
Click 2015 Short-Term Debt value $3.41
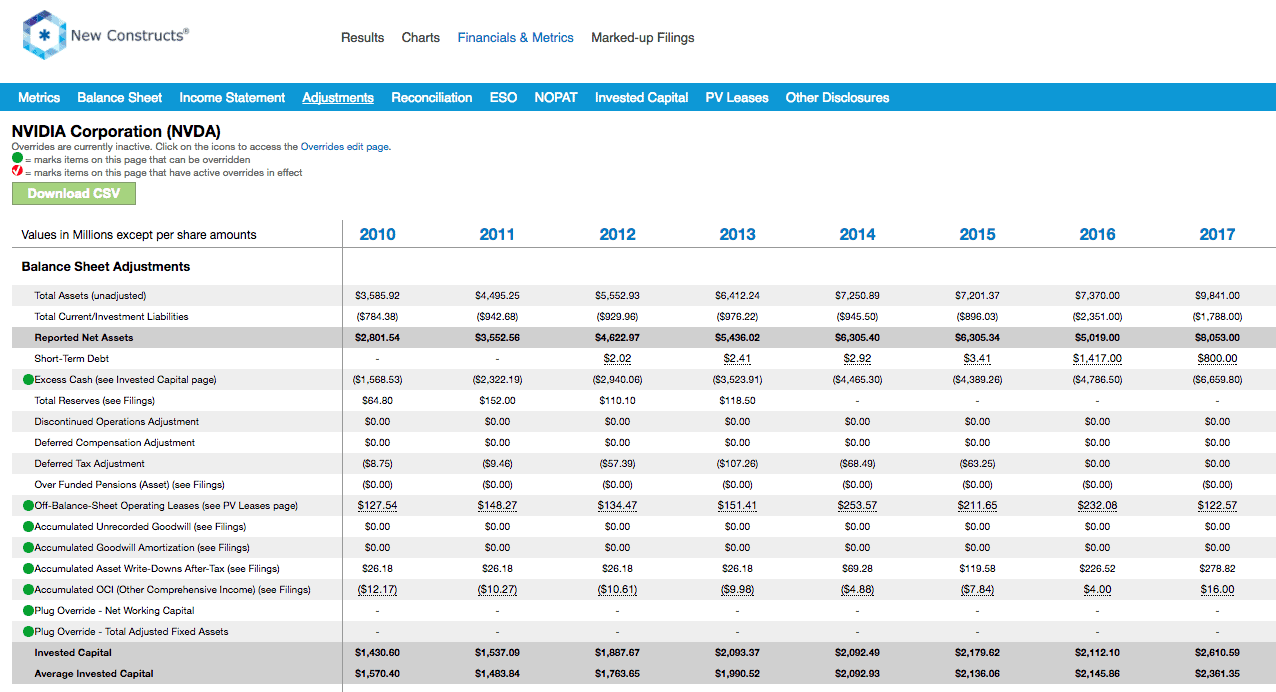977,359
